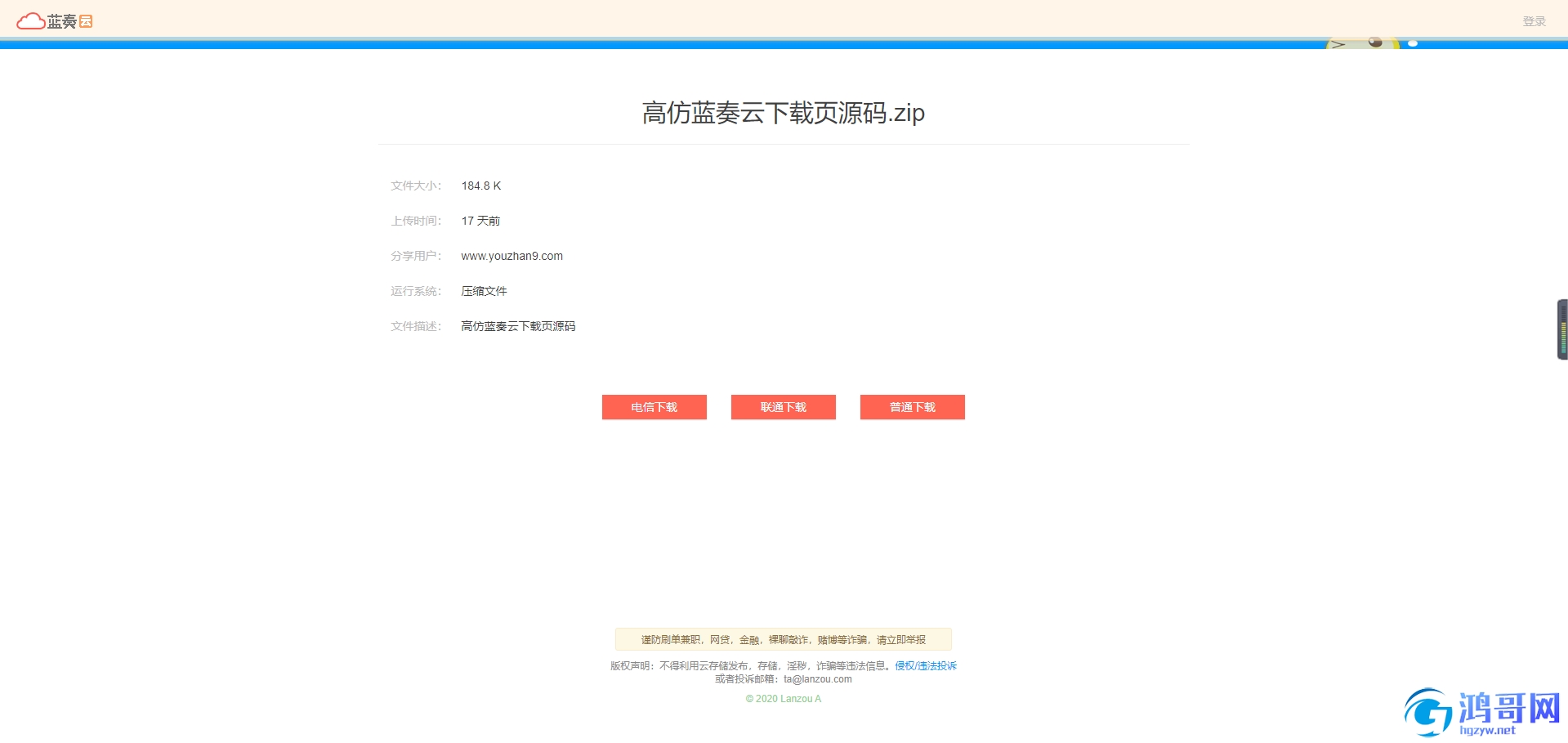The image size is (1568, 743).
Task: Select the description text 高仿蓝奏云下载页源码
Action: click(518, 326)
